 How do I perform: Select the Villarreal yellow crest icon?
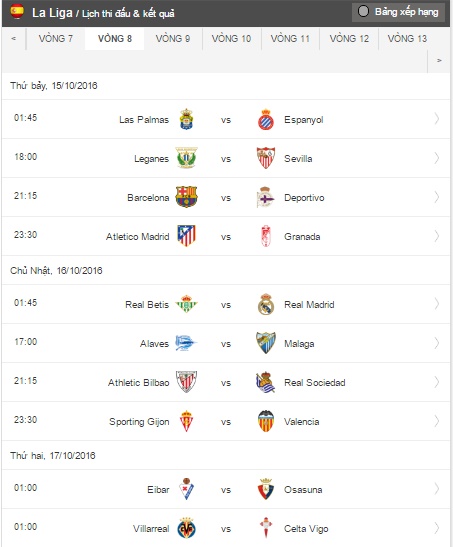pyautogui.click(x=186, y=528)
